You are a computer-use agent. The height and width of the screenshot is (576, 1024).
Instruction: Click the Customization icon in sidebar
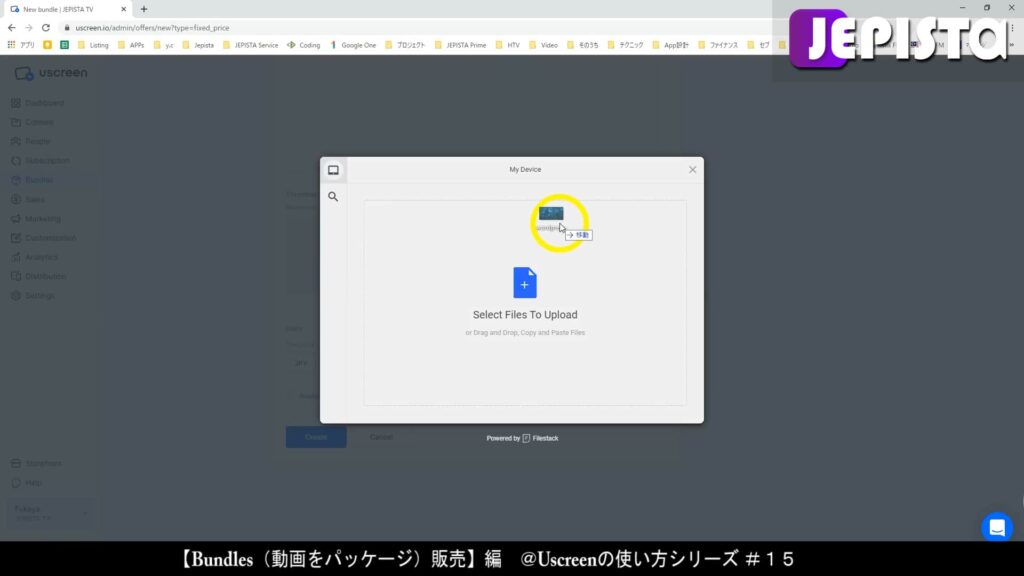click(16, 238)
